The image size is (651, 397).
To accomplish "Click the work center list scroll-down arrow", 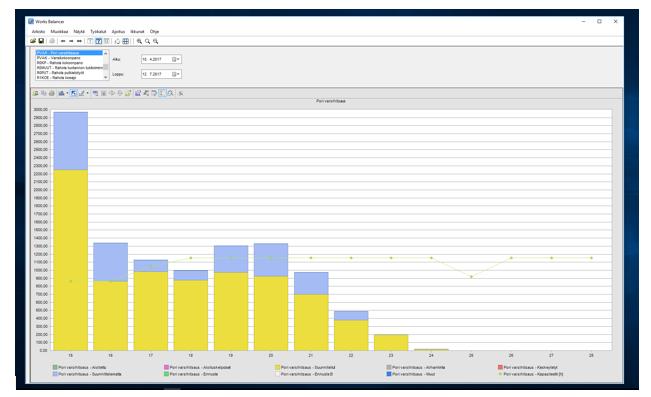I will (105, 77).
